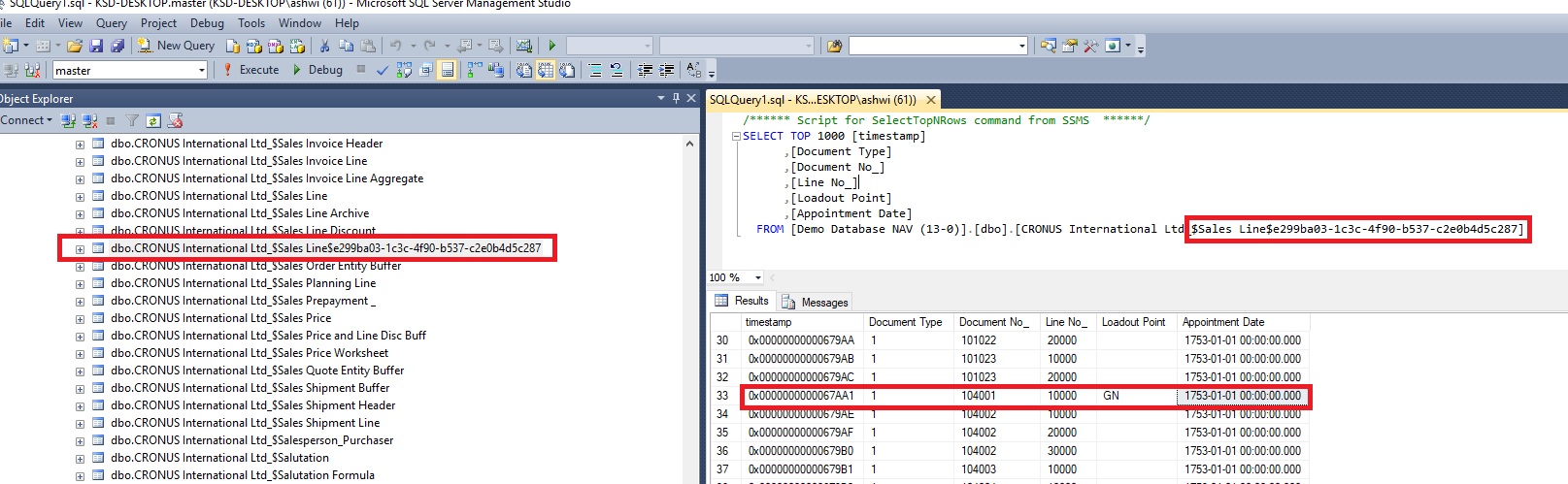1568x484 pixels.
Task: Refresh Object Explorer with refresh icon
Action: coord(153,121)
